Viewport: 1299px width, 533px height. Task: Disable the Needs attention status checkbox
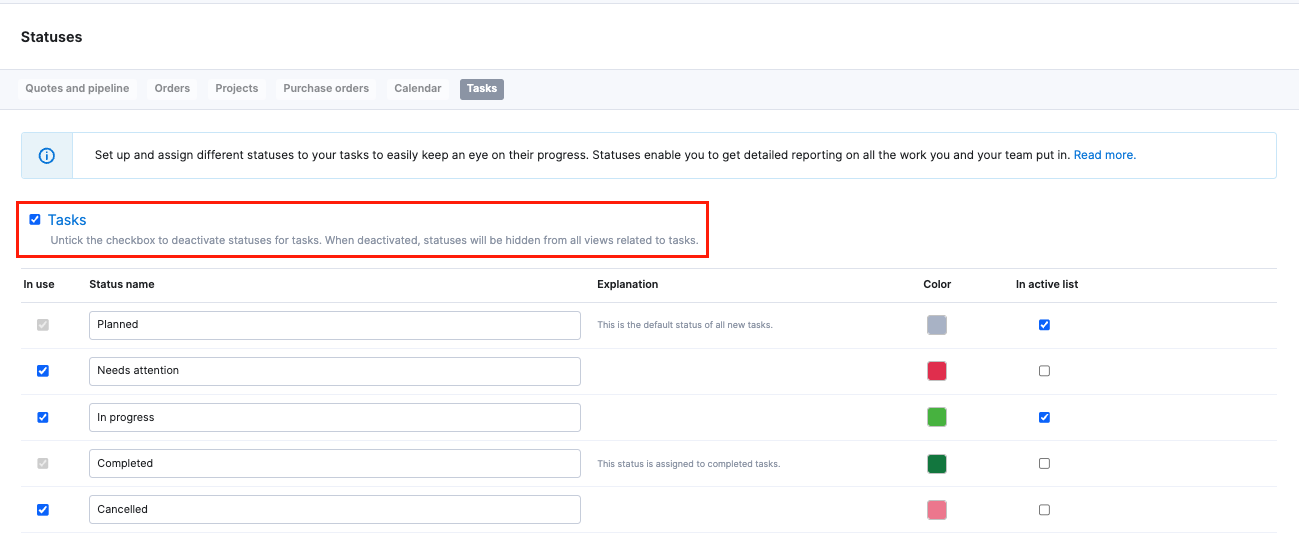pyautogui.click(x=43, y=371)
